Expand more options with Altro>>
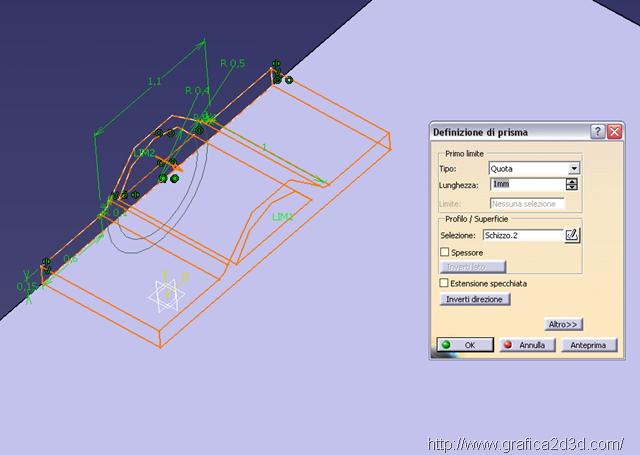Image resolution: width=640 pixels, height=455 pixels. click(564, 324)
